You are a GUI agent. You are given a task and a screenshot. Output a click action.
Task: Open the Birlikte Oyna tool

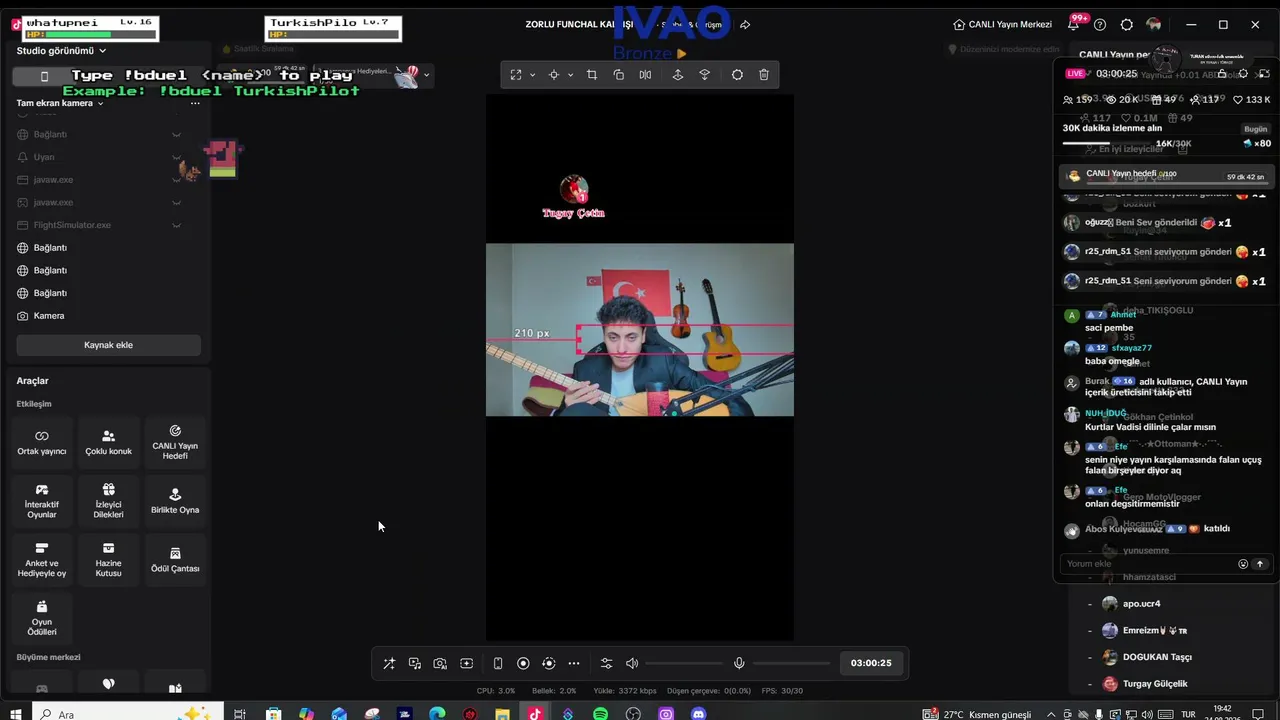coord(175,501)
